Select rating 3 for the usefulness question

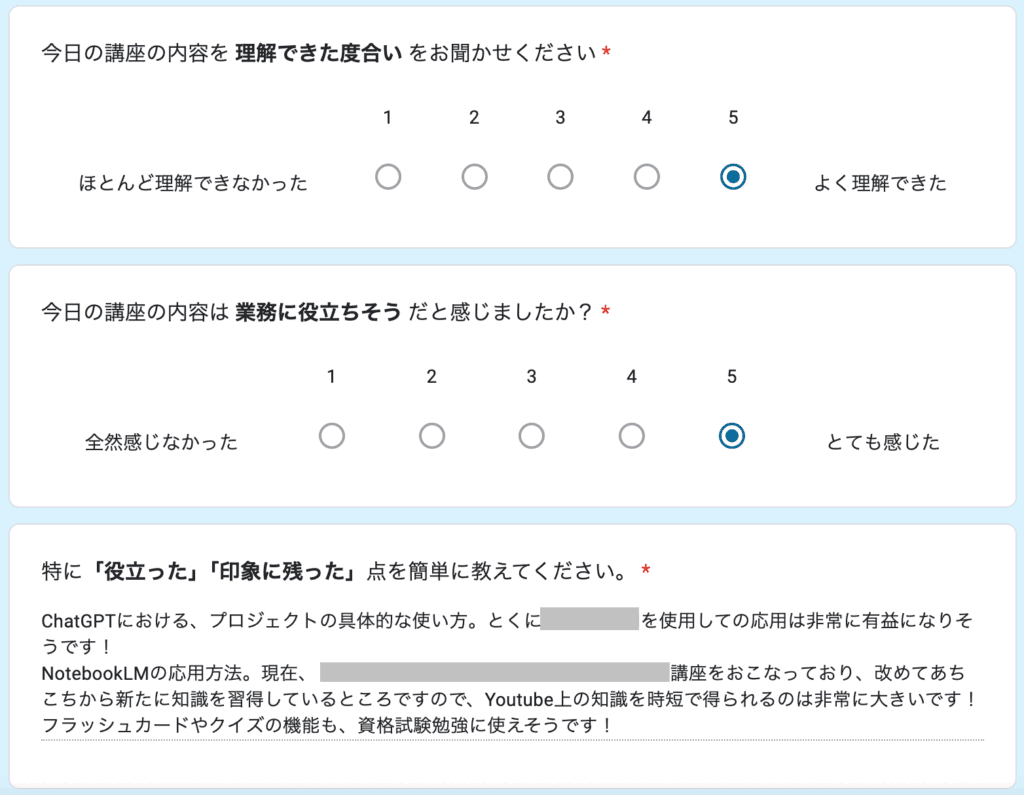coord(531,435)
